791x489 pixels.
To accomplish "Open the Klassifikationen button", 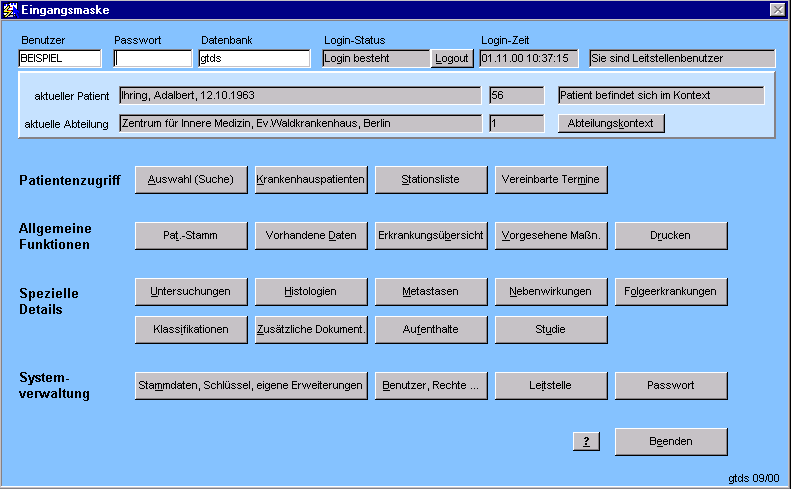I will pos(191,329).
